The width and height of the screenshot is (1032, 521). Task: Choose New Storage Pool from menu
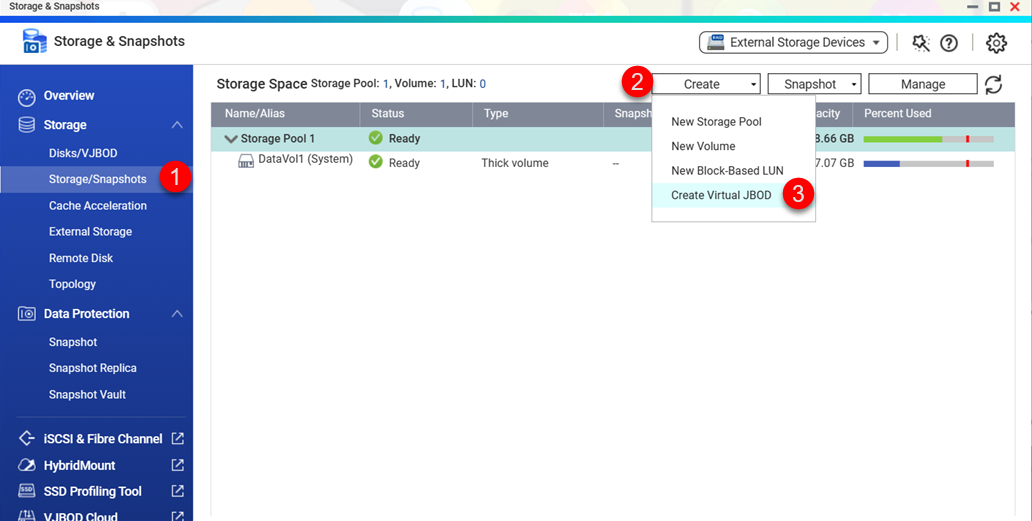(716, 122)
